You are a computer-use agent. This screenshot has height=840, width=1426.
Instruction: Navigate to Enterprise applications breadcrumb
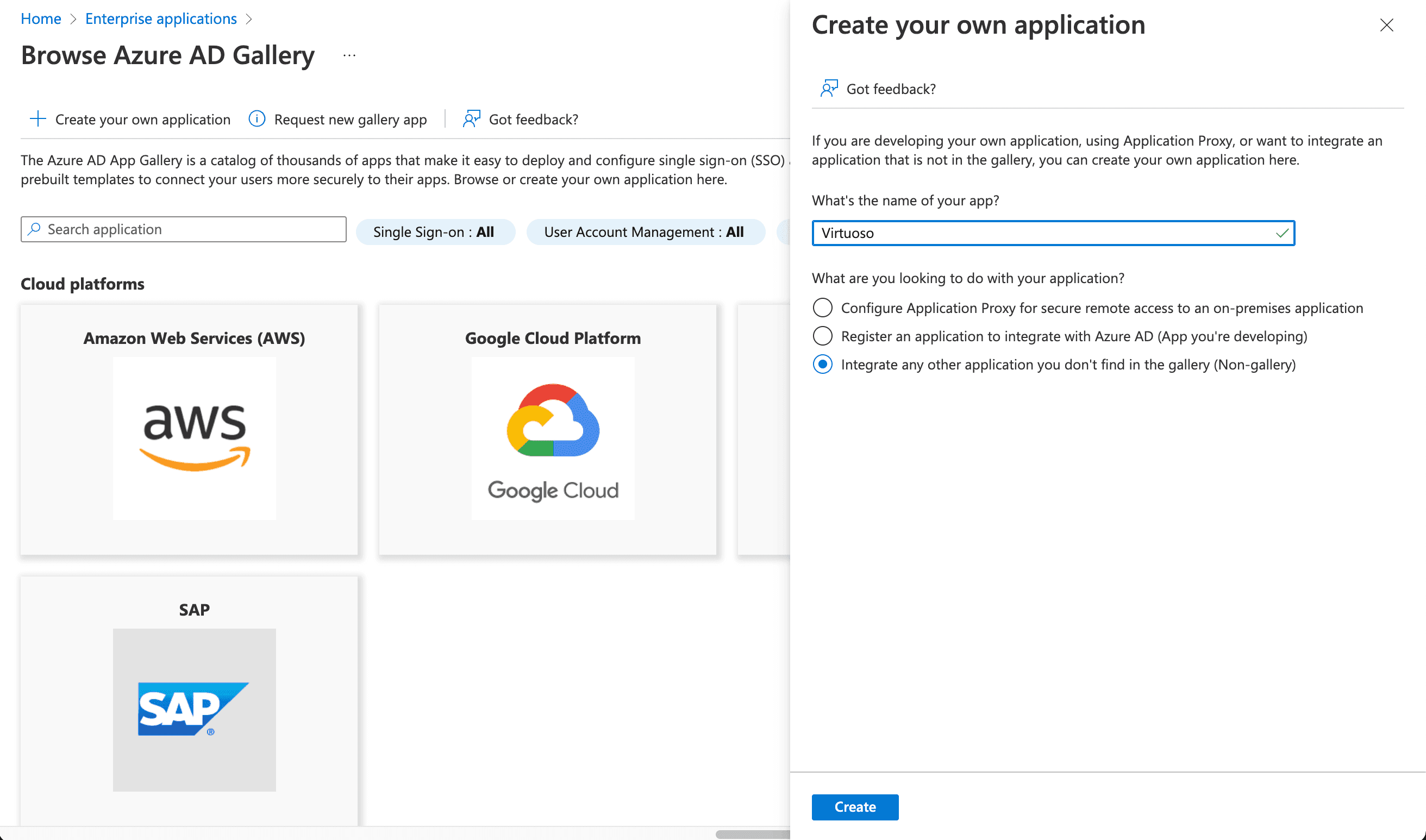pyautogui.click(x=161, y=18)
